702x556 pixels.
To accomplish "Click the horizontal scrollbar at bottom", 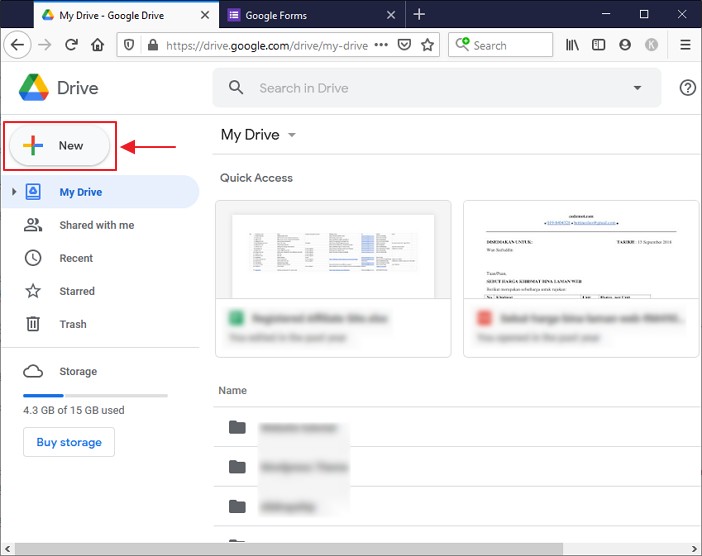I will [289, 549].
